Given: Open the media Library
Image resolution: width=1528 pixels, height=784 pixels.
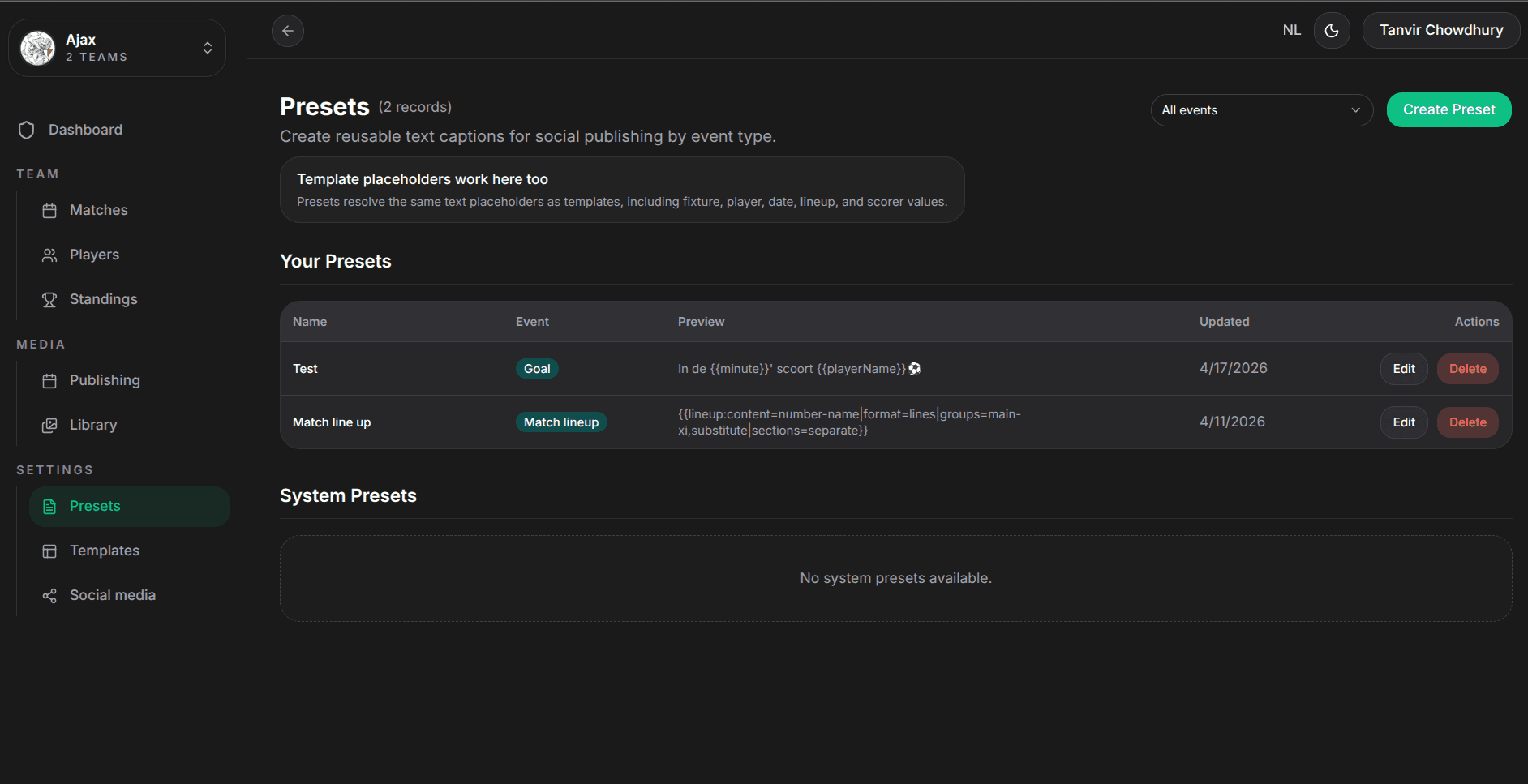Looking at the screenshot, I should coord(93,425).
